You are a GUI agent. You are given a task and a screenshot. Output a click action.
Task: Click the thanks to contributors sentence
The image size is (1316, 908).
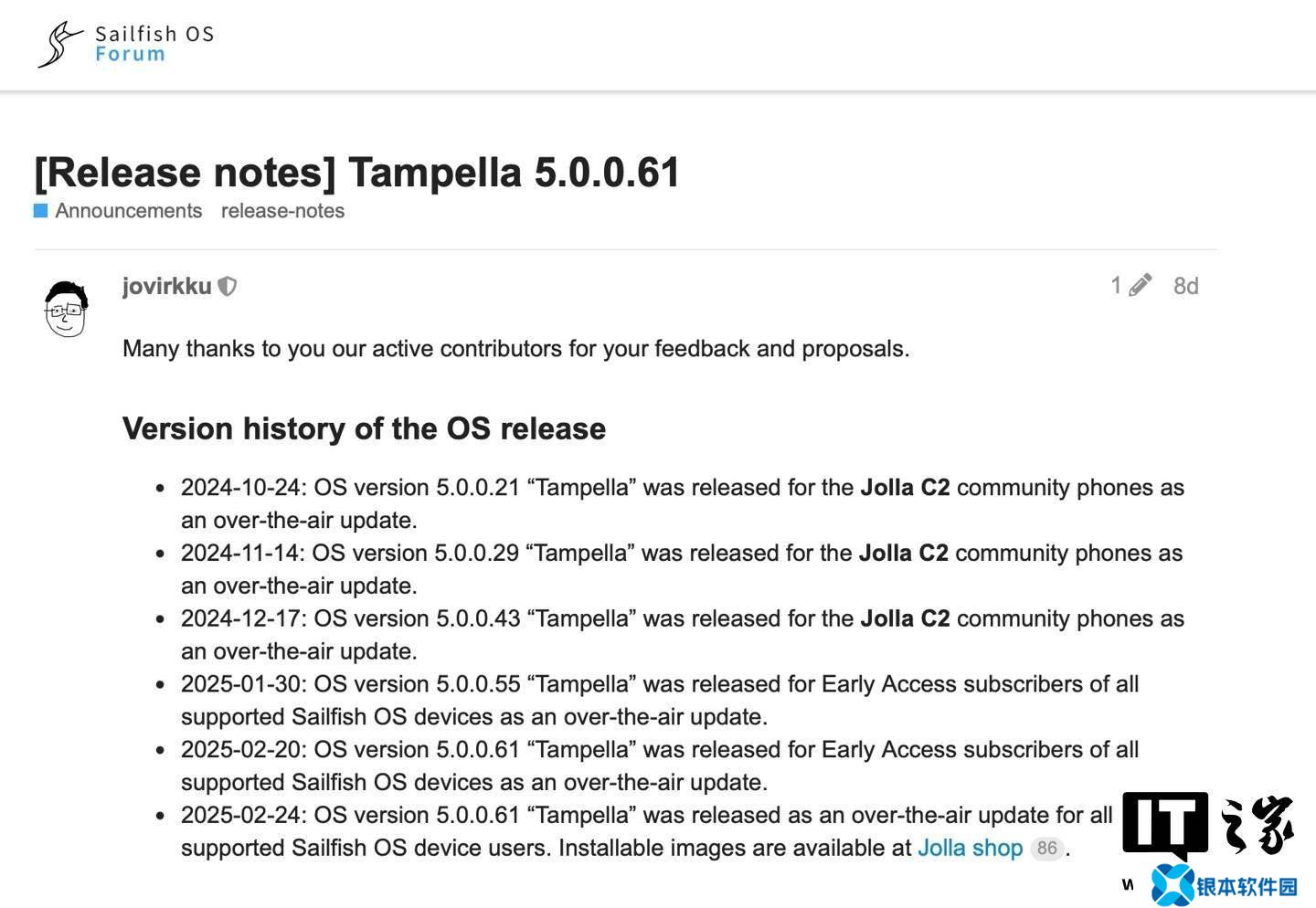(x=516, y=349)
